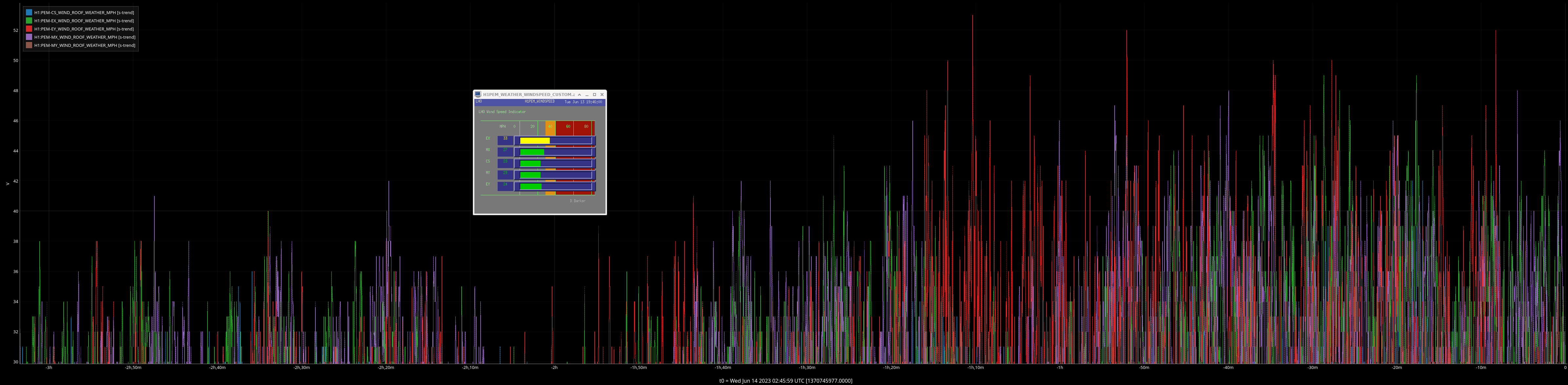This screenshot has width=1568, height=385.
Task: Click the green EX channel legend swatch
Action: click(29, 21)
